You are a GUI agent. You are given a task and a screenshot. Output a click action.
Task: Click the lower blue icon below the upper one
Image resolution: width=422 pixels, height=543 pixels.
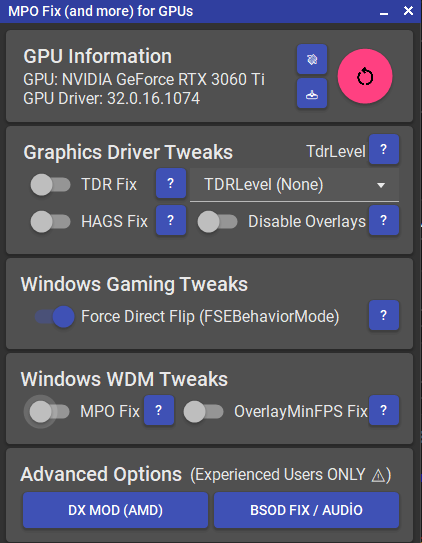pos(312,93)
